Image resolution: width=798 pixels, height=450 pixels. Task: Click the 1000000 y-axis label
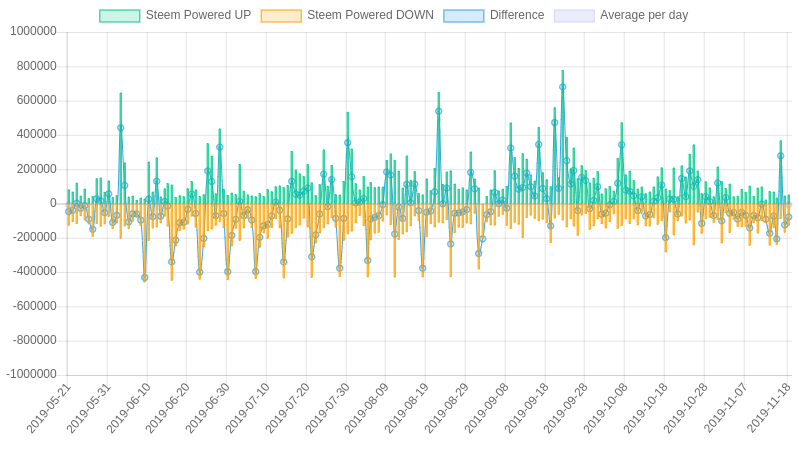pos(33,32)
